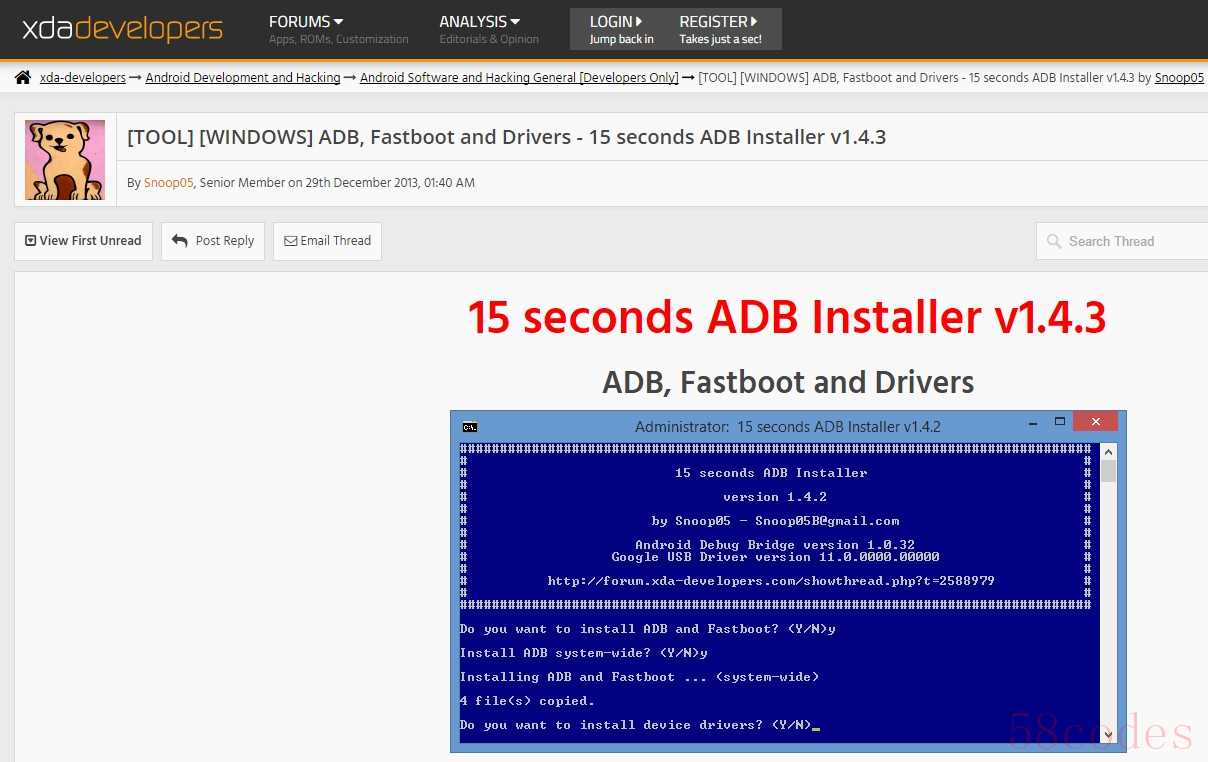This screenshot has height=762, width=1208.
Task: Click LOGIN Jump back in
Action: (621, 29)
